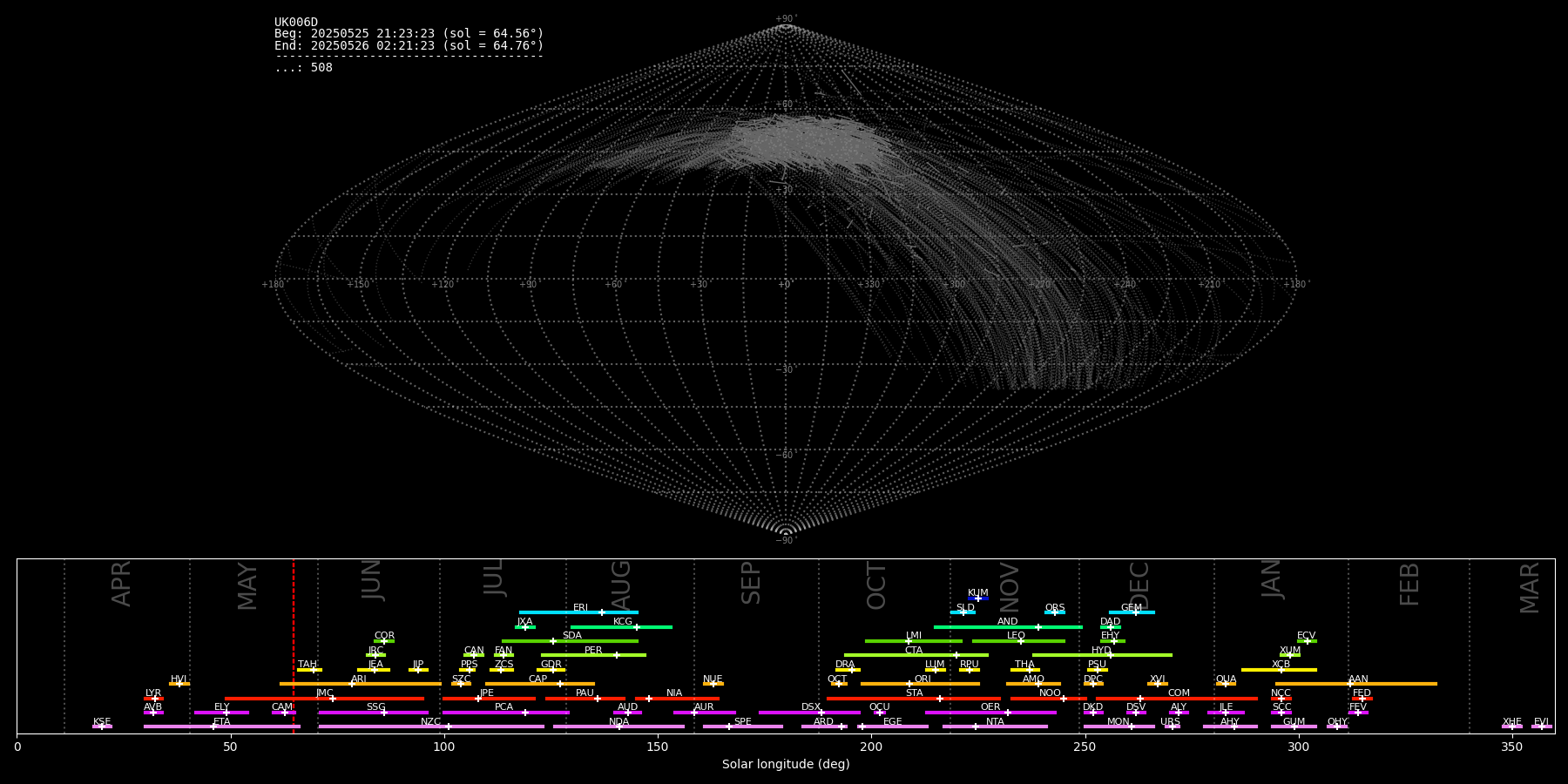This screenshot has width=1568, height=784.
Task: Click the LYR shower label
Action: click(153, 693)
